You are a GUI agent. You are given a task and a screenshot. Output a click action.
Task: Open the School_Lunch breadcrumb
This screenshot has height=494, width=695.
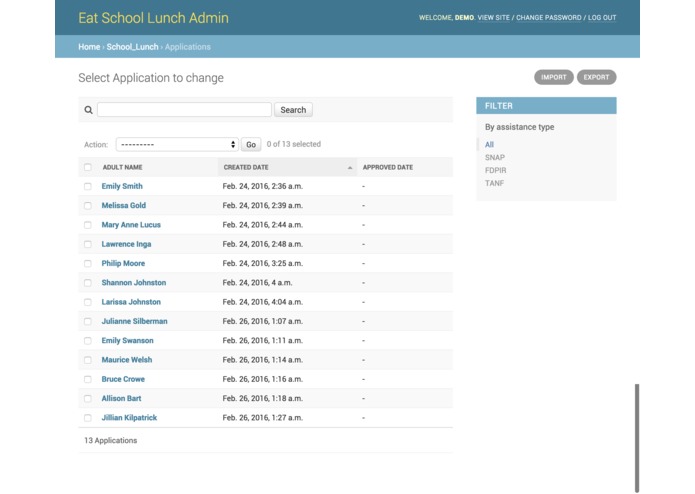pos(132,47)
